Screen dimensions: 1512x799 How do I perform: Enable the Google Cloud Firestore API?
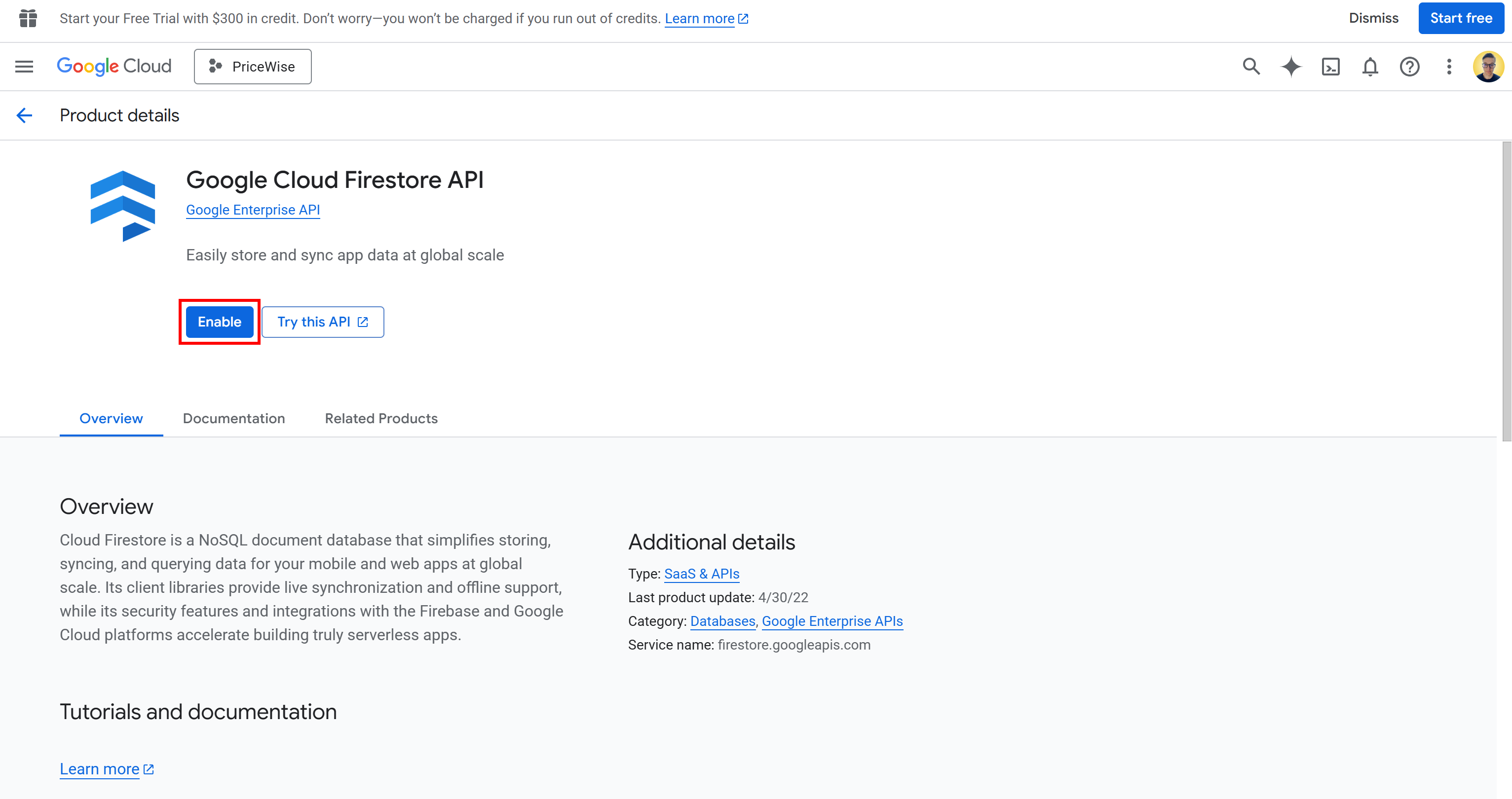click(219, 322)
